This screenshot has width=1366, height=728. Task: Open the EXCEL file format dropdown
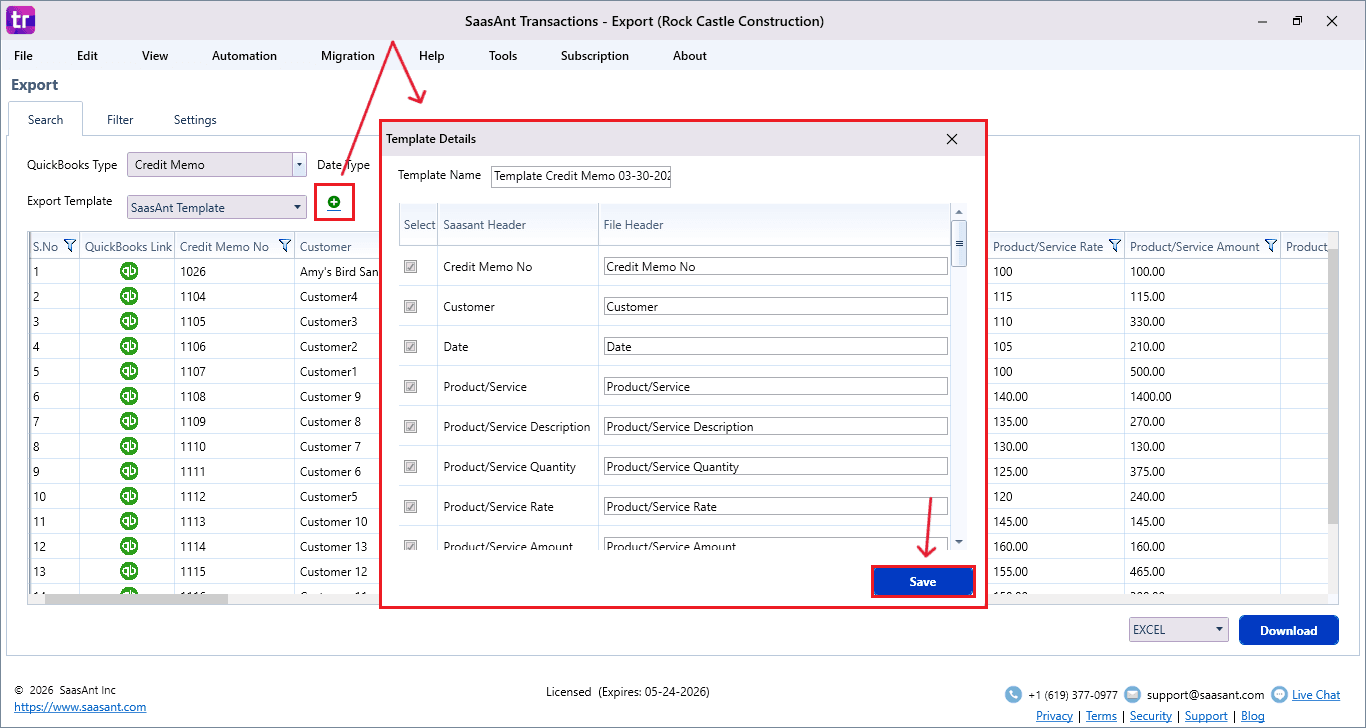click(1178, 630)
